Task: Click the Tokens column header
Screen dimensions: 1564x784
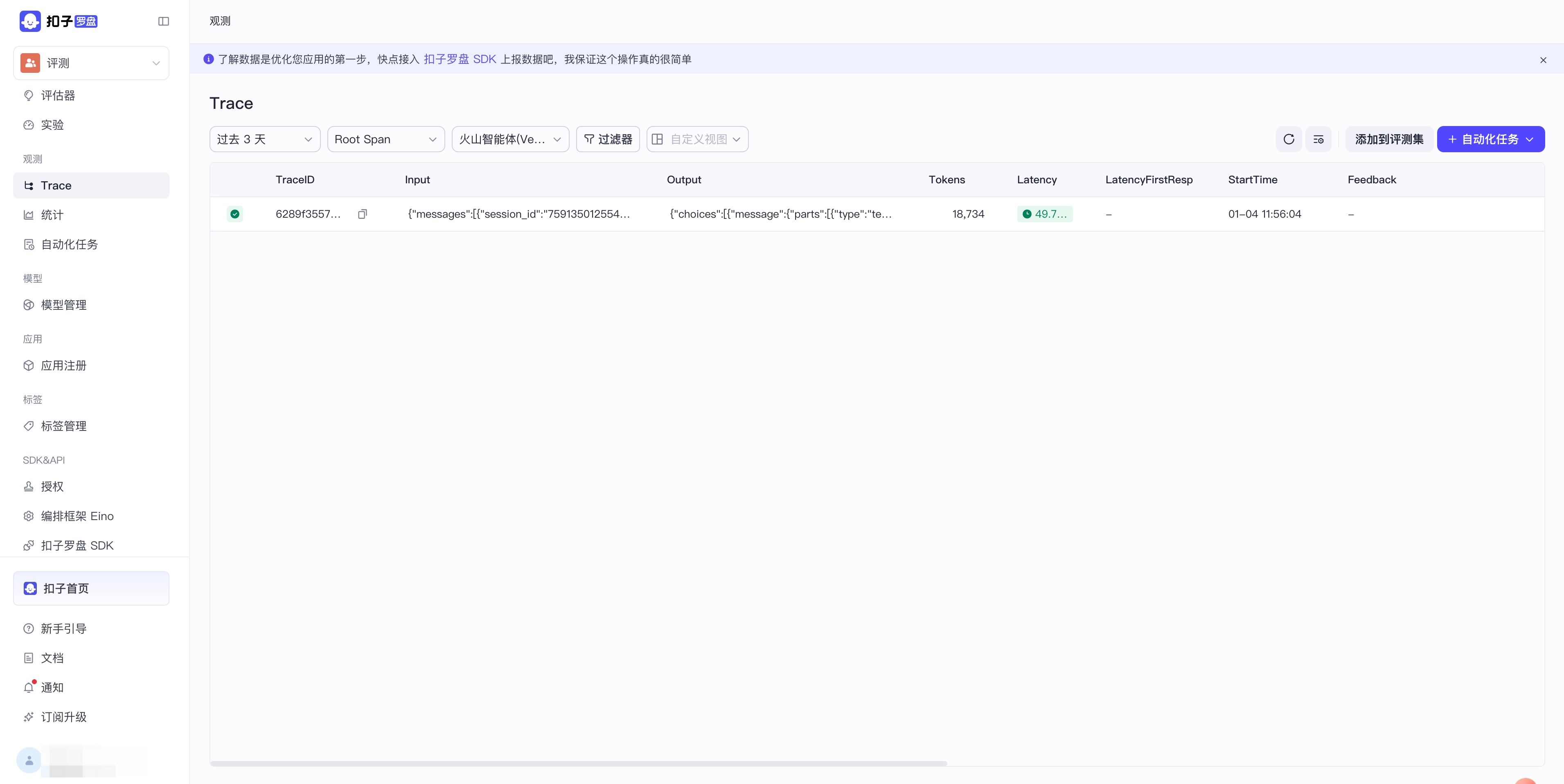Action: 947,180
